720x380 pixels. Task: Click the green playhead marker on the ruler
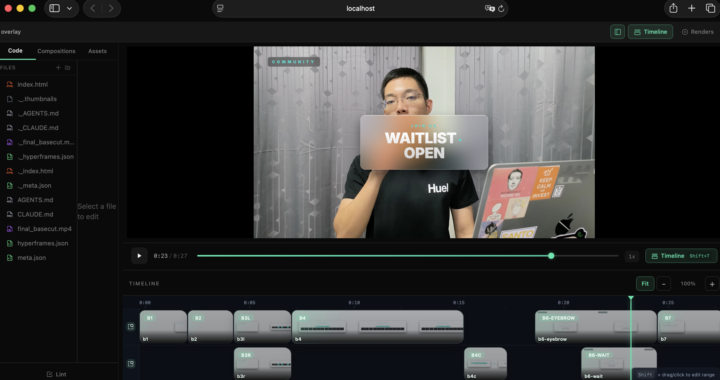631,298
